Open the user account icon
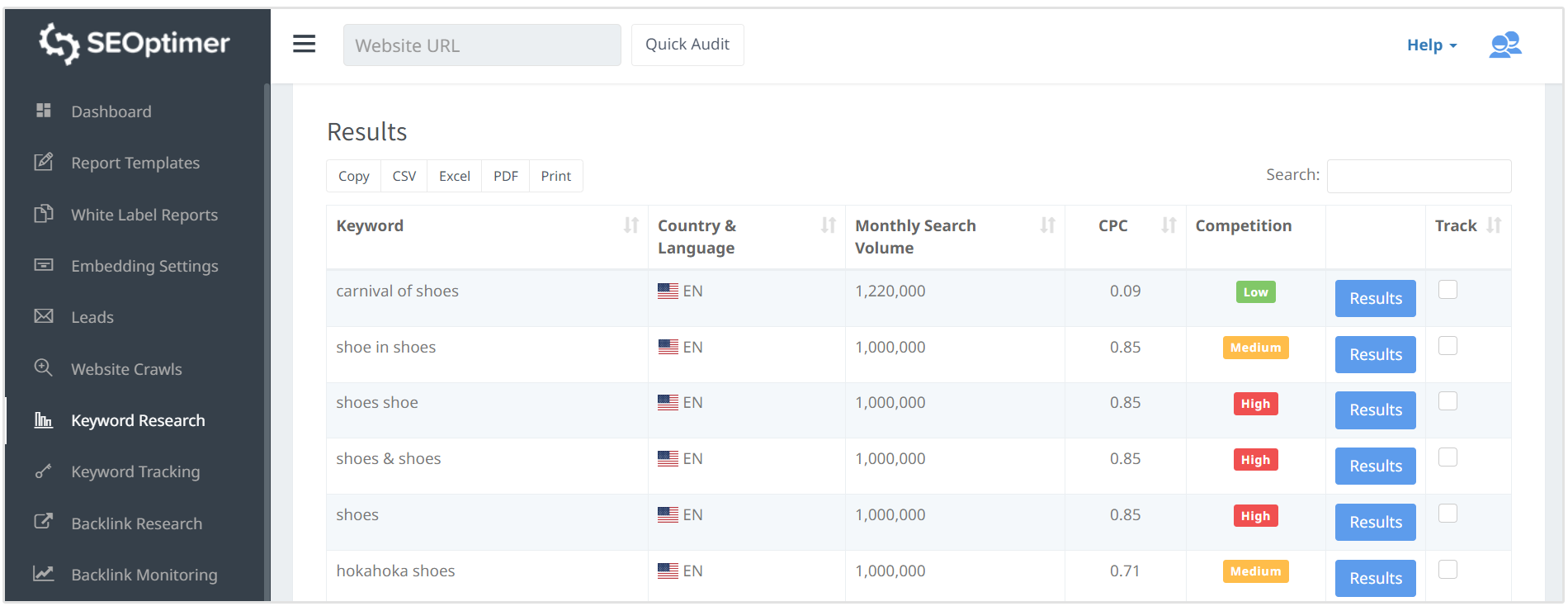 coord(1504,45)
